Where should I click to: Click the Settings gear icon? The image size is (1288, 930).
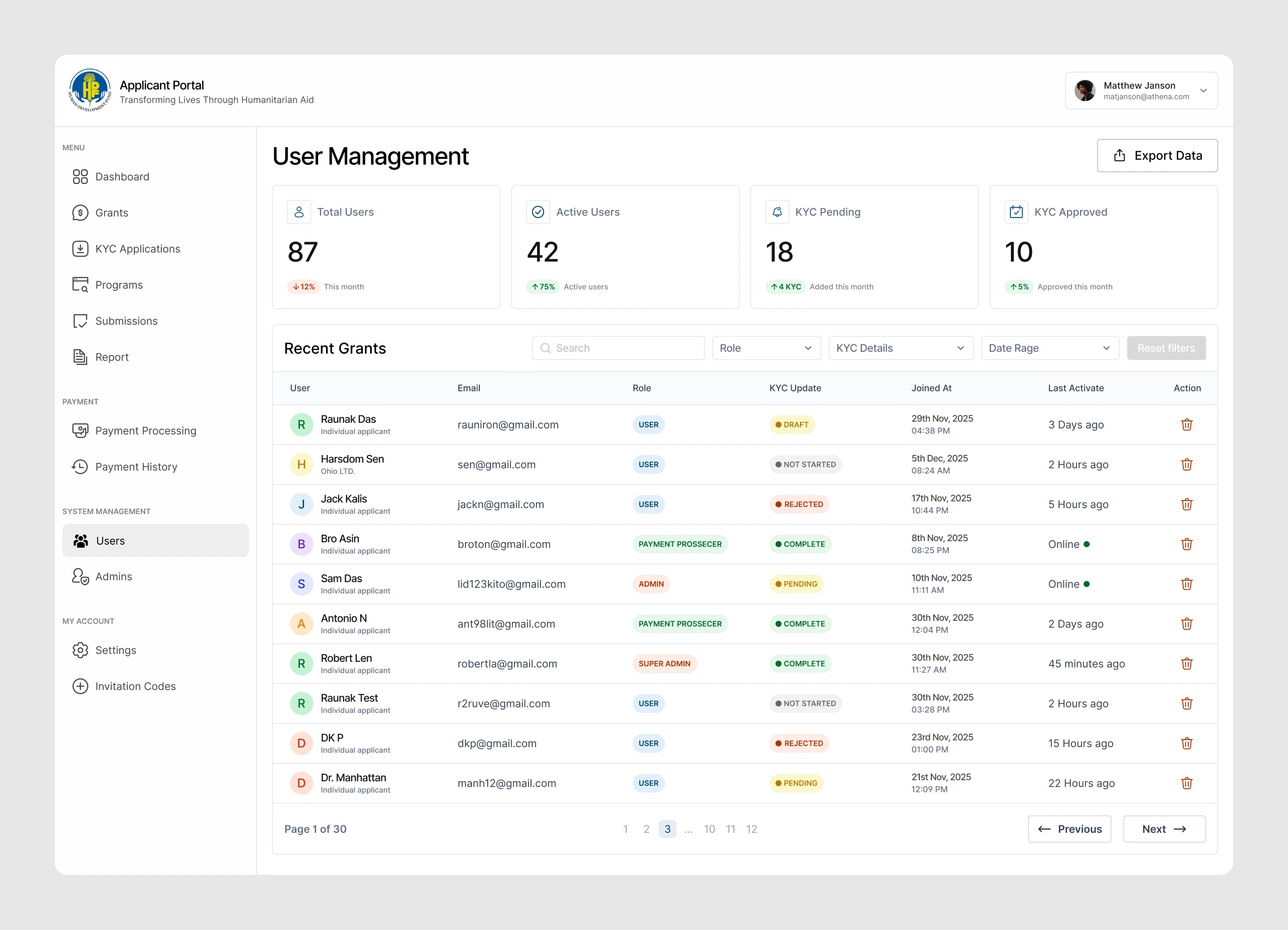click(x=80, y=650)
